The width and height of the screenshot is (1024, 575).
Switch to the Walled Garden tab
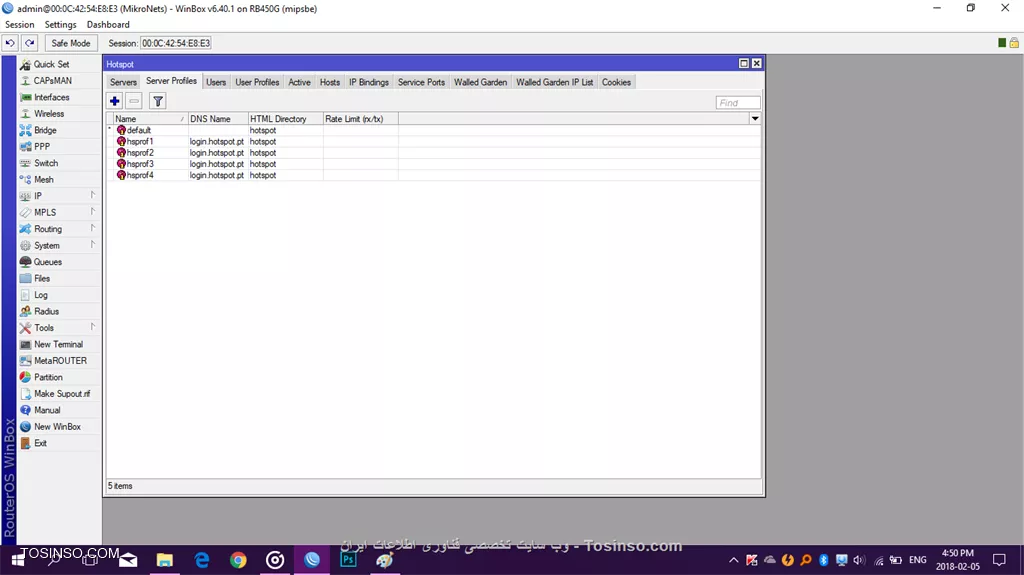[481, 82]
